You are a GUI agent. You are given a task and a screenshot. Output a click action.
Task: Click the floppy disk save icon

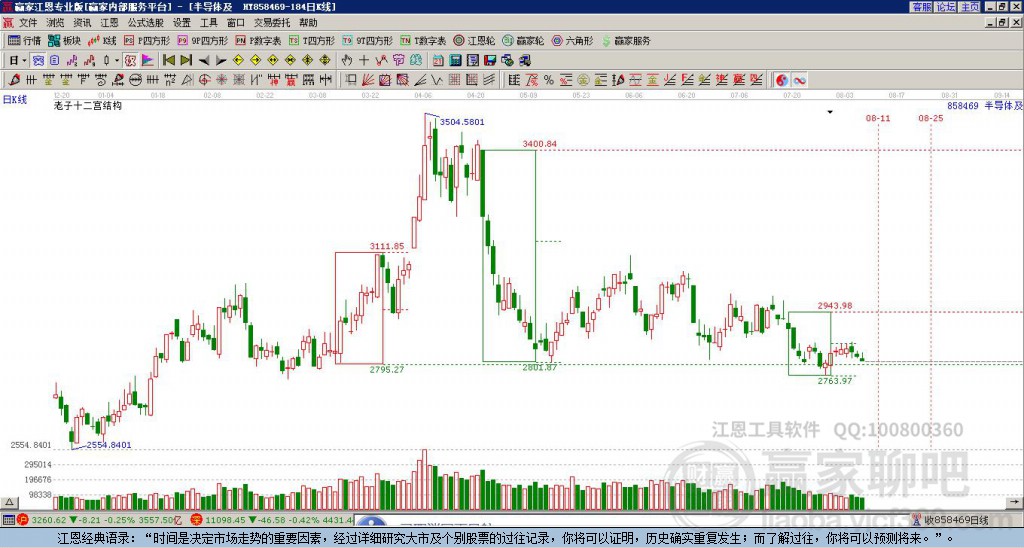[490, 61]
